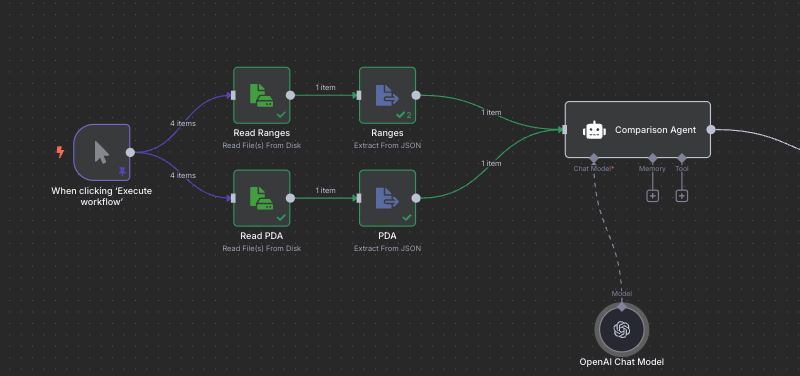Add a Tool sub-node with plus button

point(682,196)
